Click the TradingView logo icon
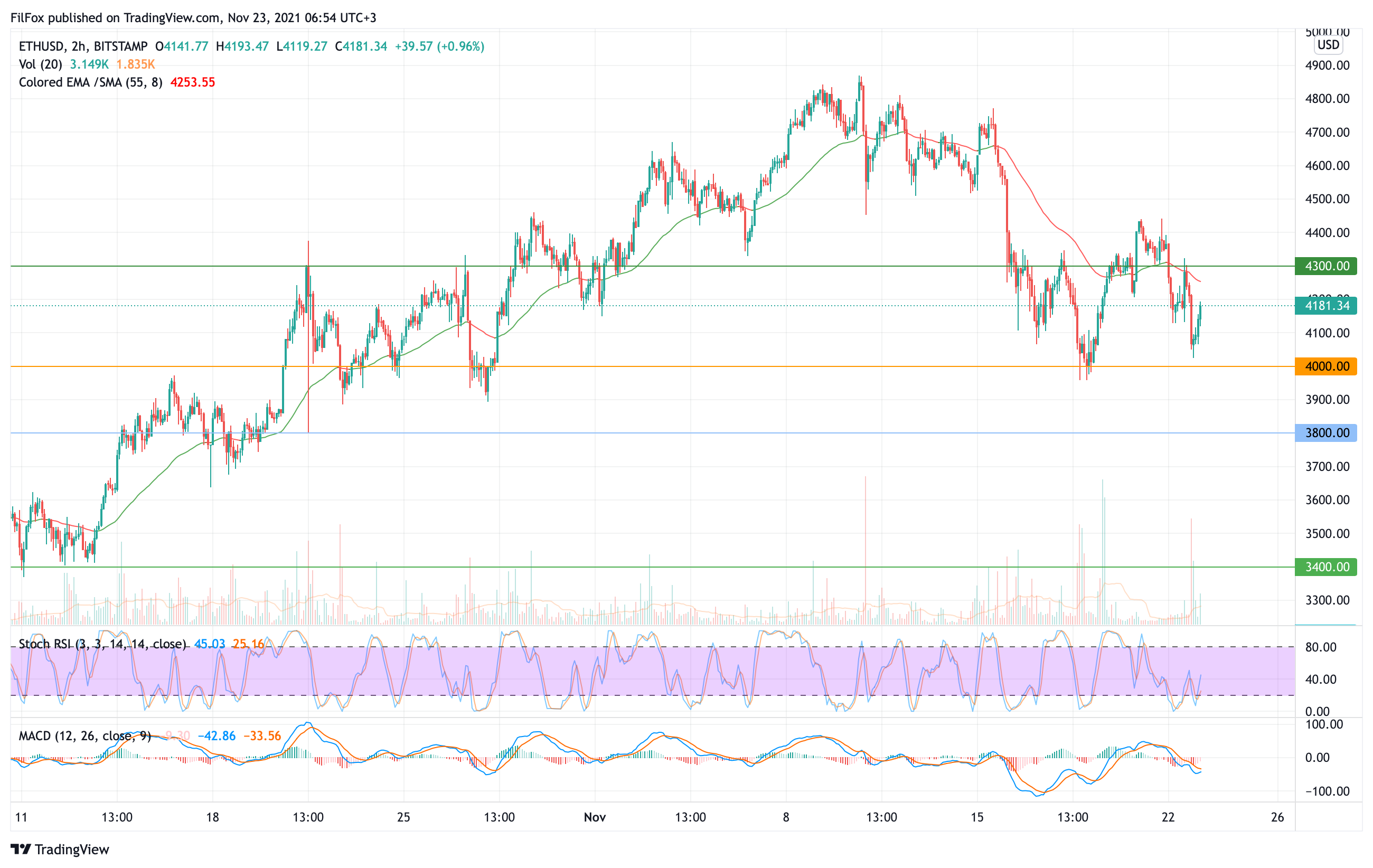1373x868 pixels. click(x=21, y=849)
